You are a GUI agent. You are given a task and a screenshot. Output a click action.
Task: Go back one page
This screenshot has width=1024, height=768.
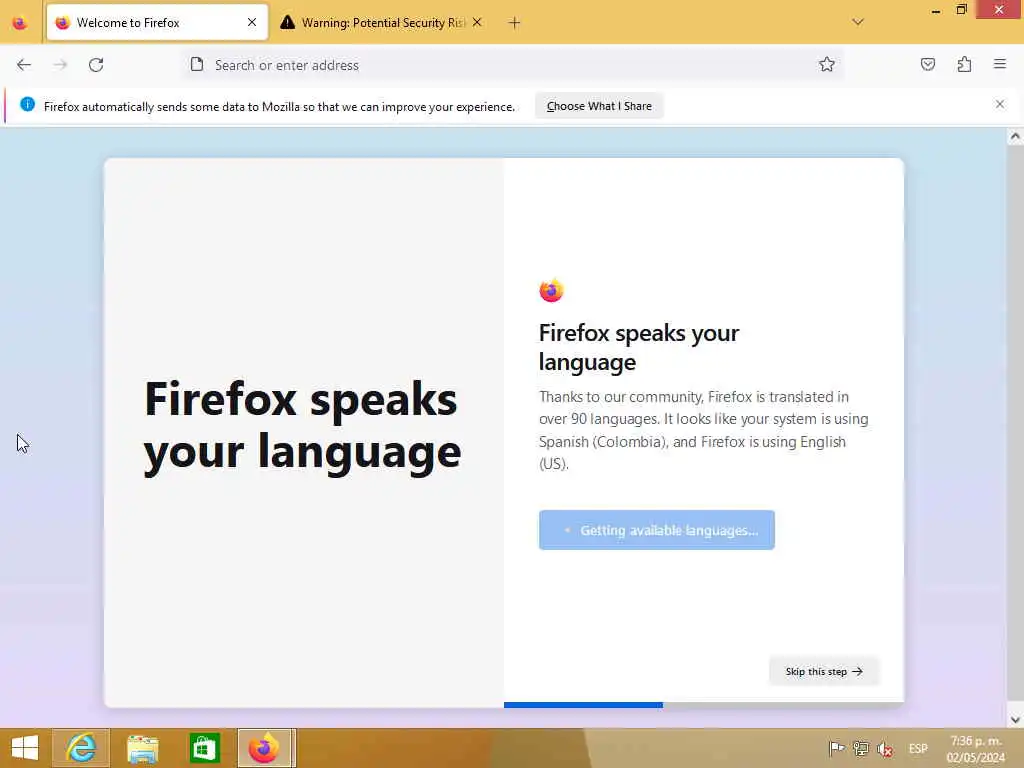tap(24, 65)
